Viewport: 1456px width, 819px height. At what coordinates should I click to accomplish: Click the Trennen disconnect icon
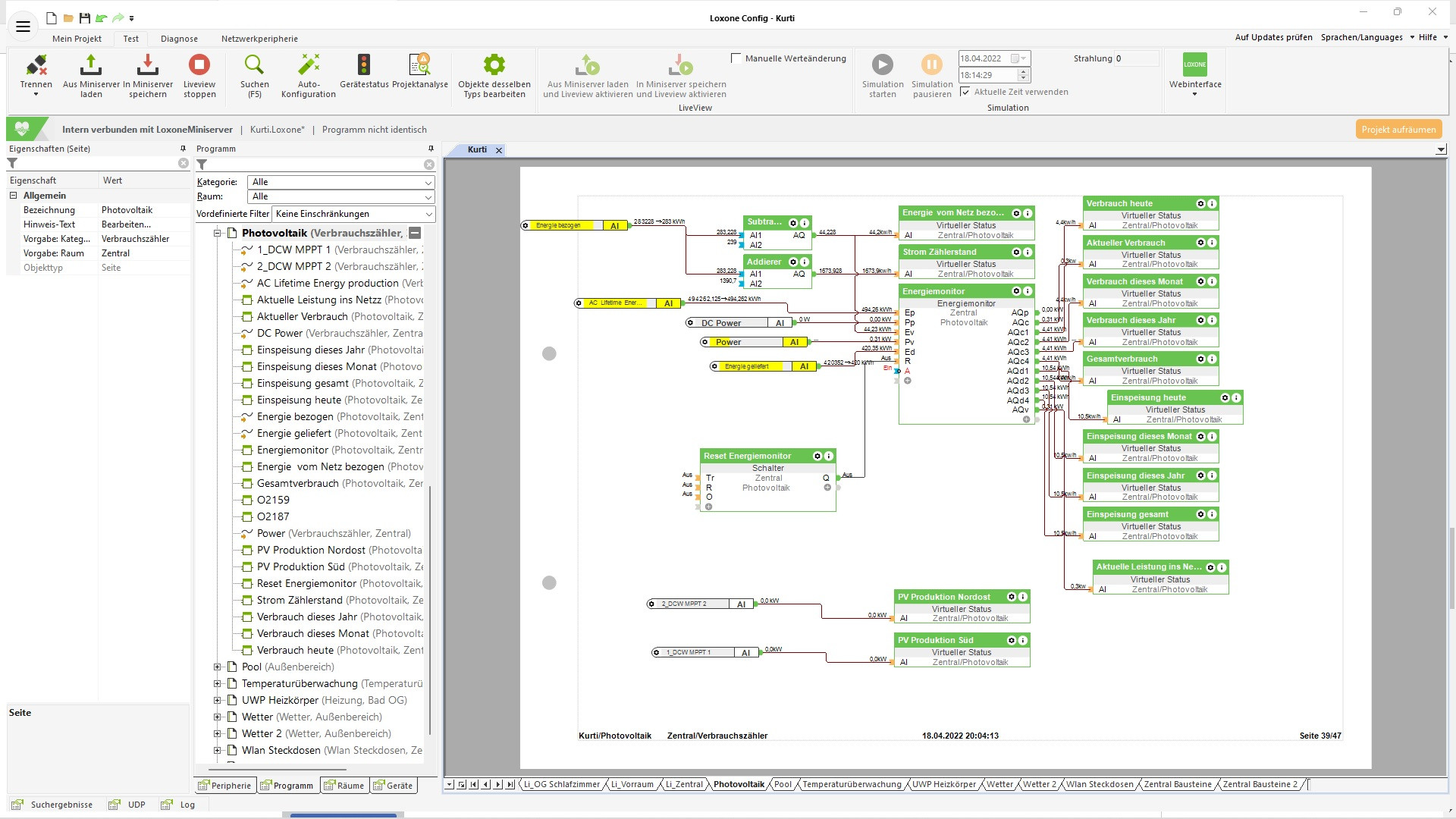(x=36, y=66)
